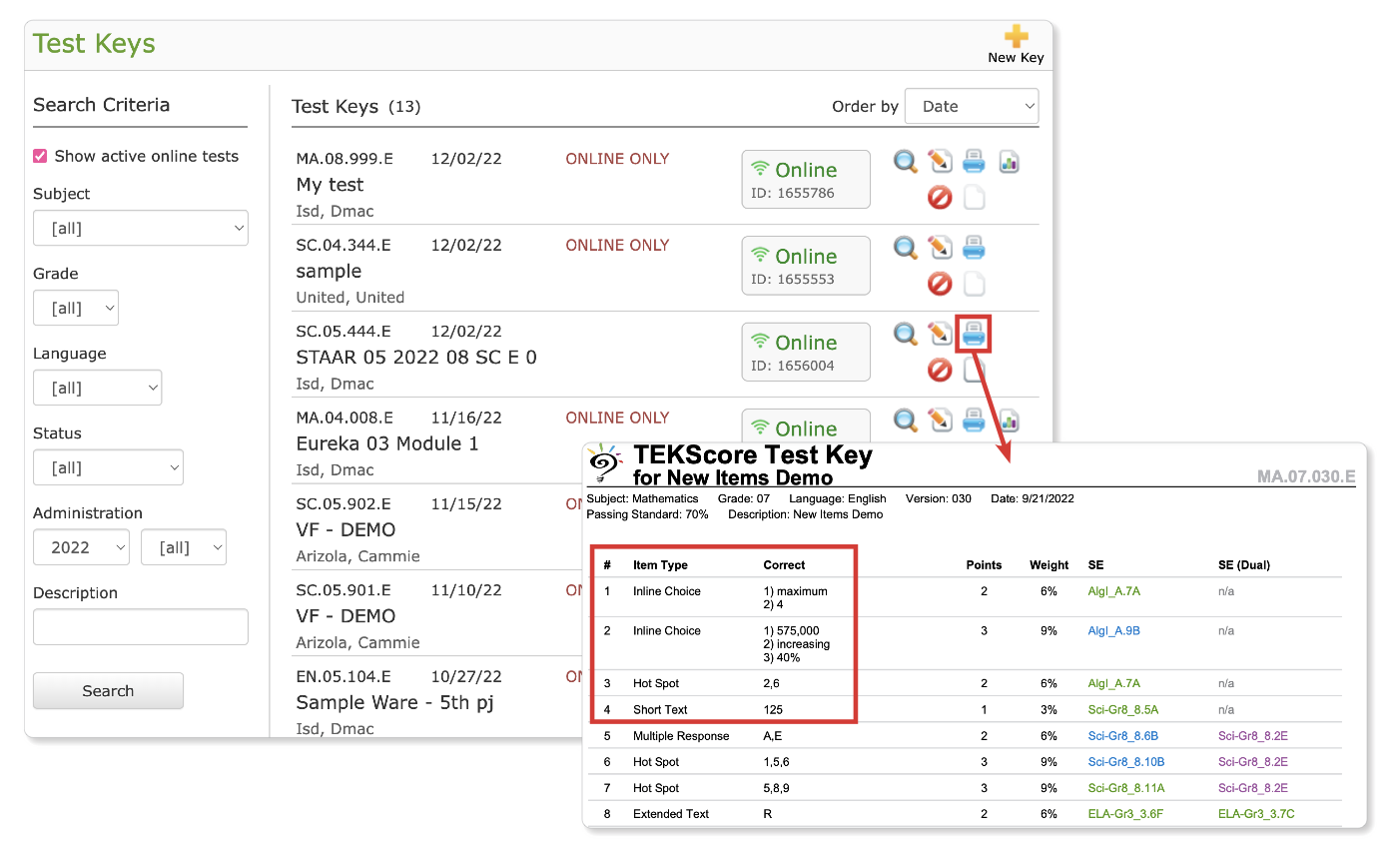This screenshot has width=1400, height=845.
Task: Select test key code SC.05.901.E
Action: pos(344,590)
